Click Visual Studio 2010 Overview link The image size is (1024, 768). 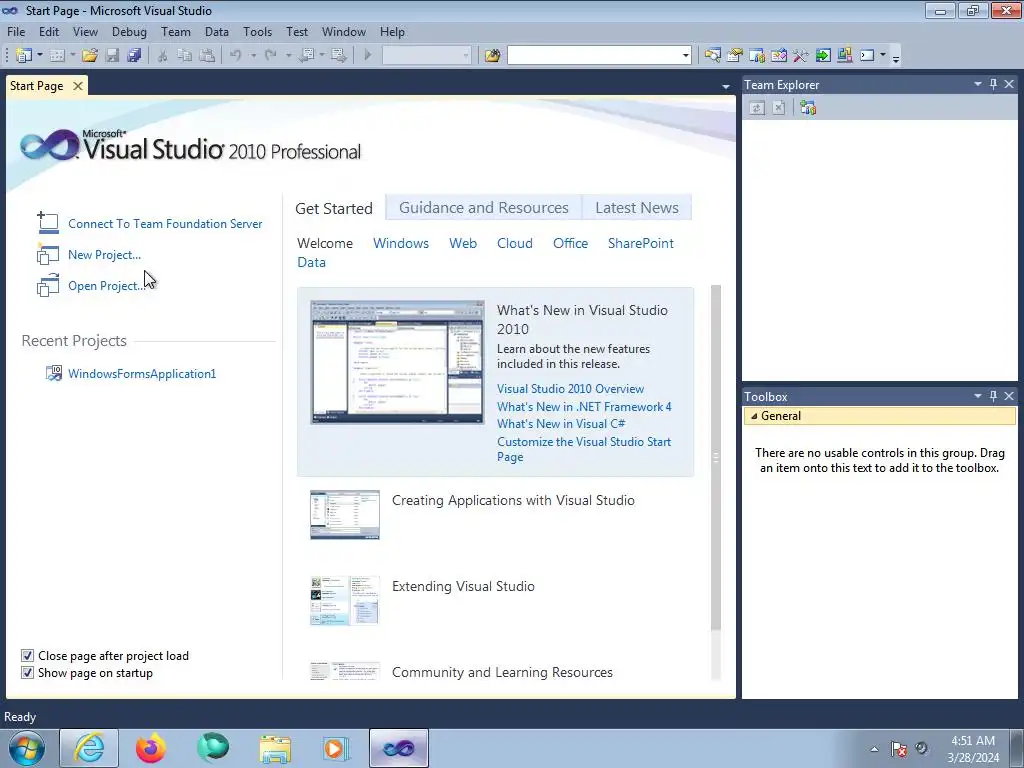tap(570, 389)
